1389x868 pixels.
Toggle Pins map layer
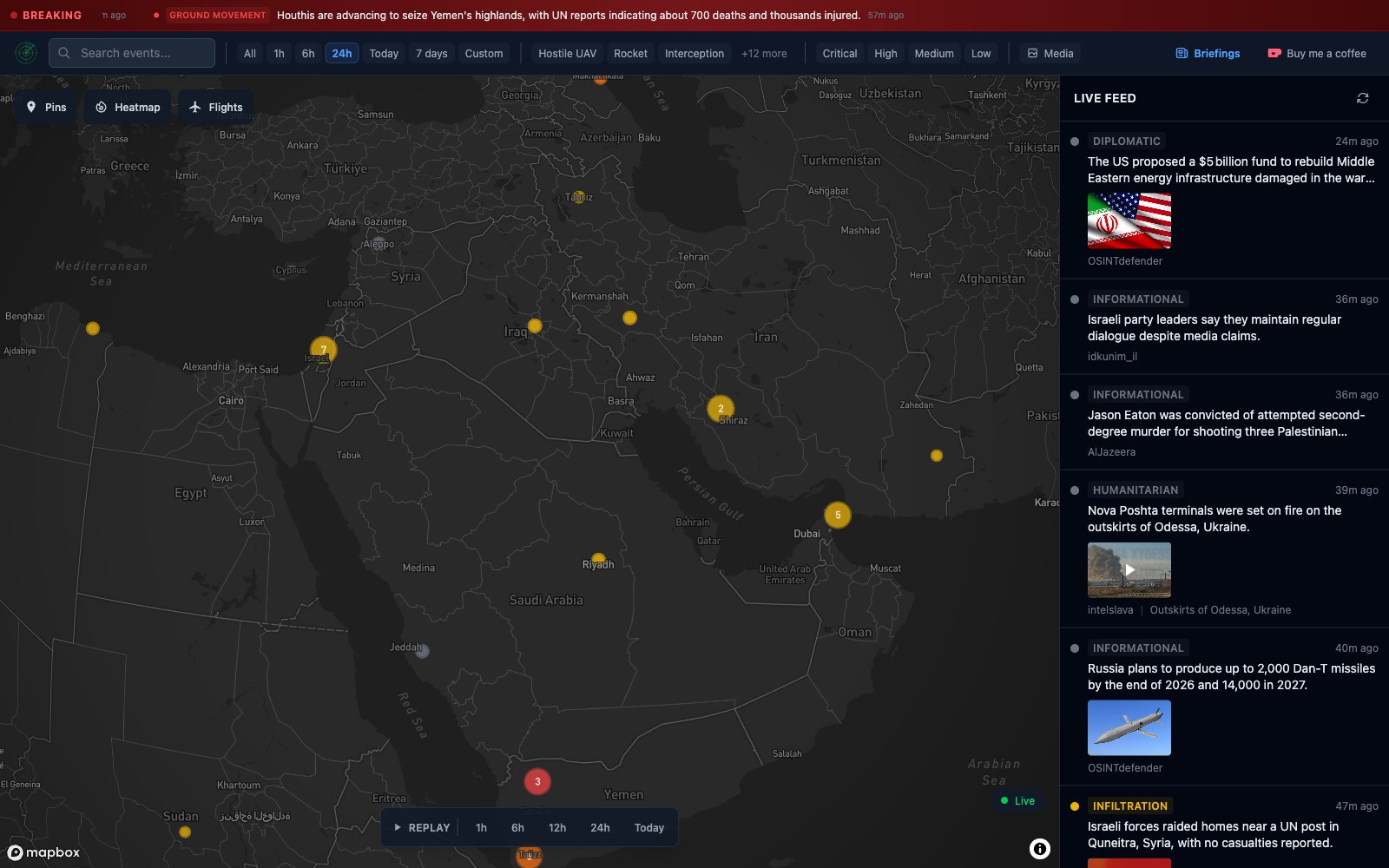pos(46,108)
